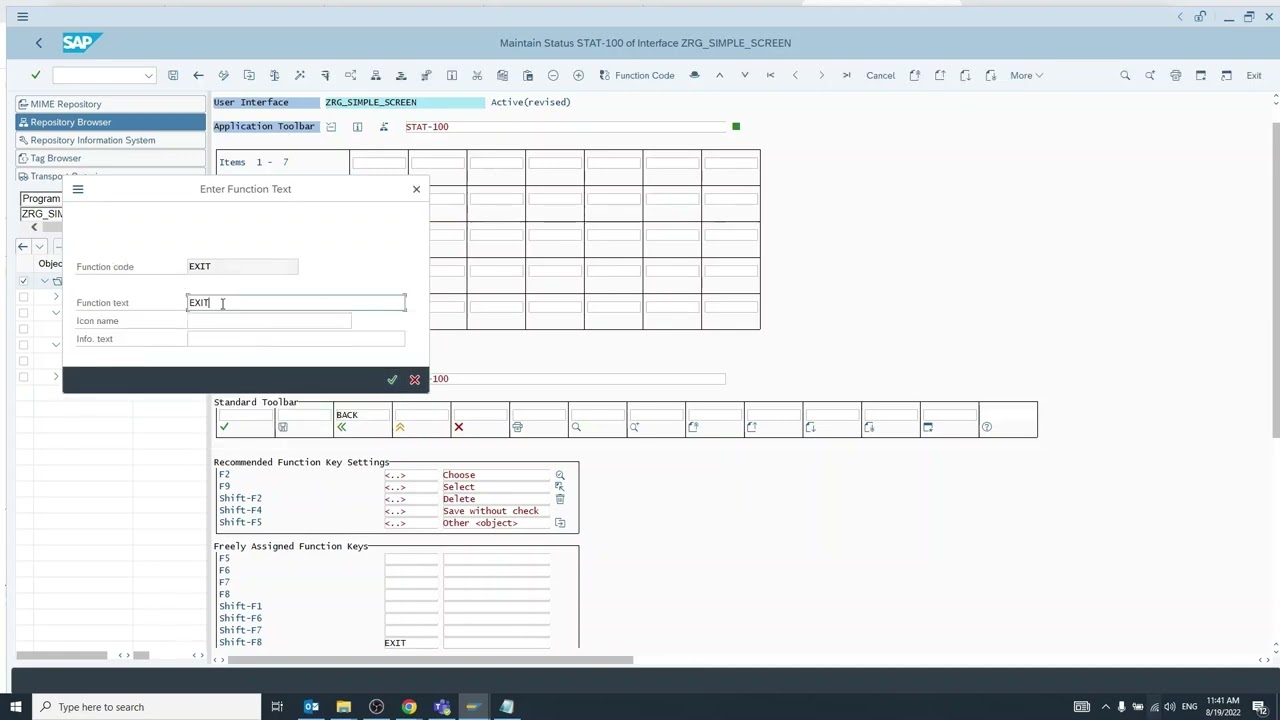Click the Paste clipboard icon in the toolbar
This screenshot has height=720, width=1280.
tap(527, 76)
